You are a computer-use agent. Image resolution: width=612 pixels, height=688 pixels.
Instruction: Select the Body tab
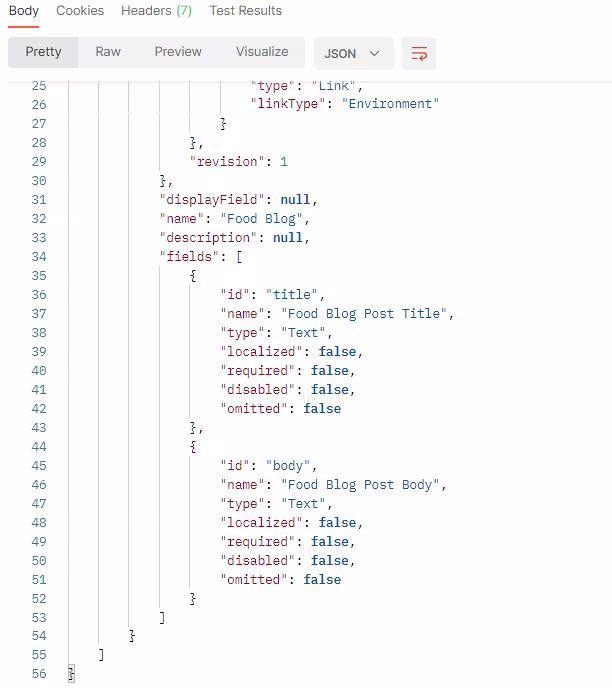(x=24, y=11)
